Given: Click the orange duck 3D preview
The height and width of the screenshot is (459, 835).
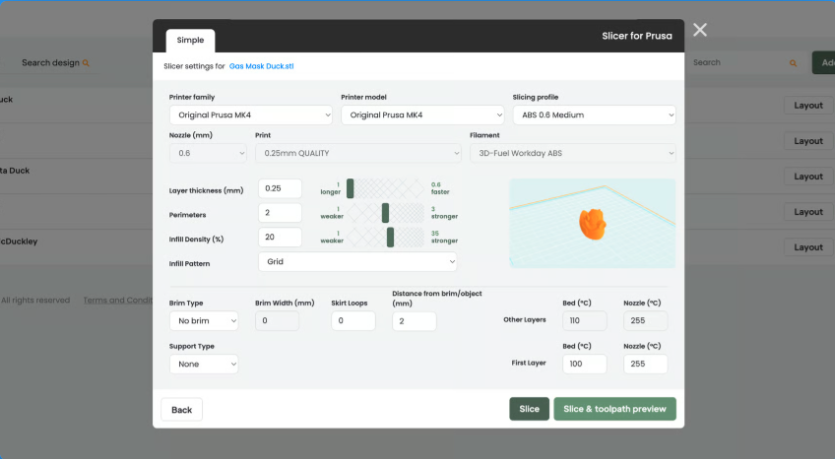Looking at the screenshot, I should (593, 224).
